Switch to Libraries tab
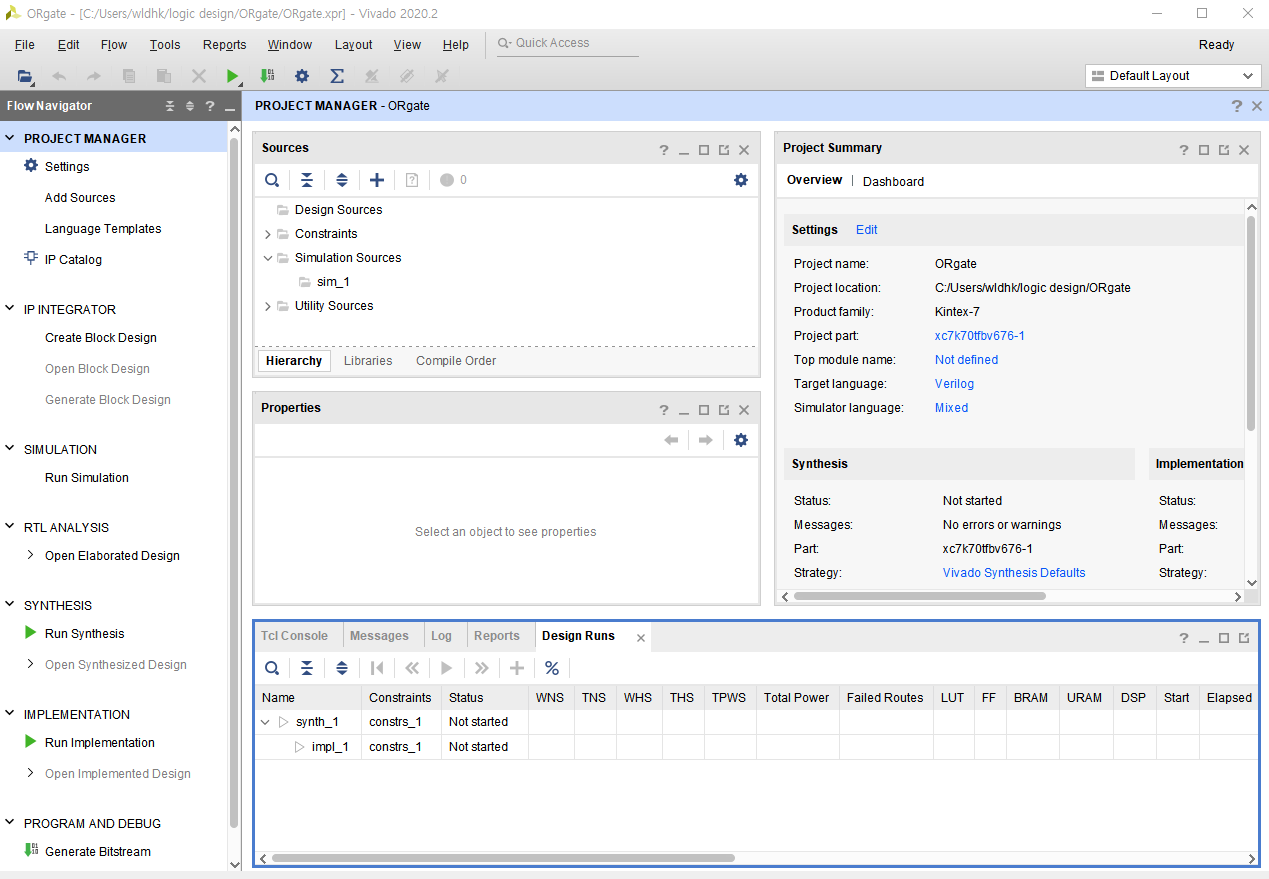Image resolution: width=1269 pixels, height=879 pixels. pos(368,361)
